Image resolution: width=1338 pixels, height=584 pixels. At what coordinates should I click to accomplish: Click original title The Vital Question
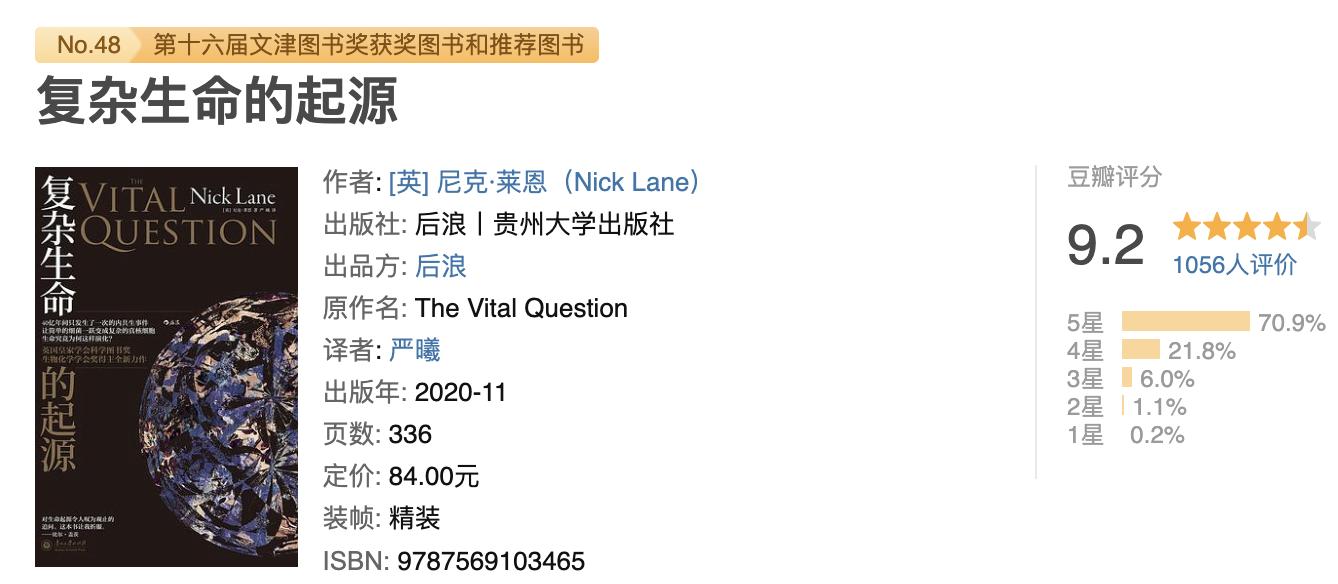coord(521,308)
